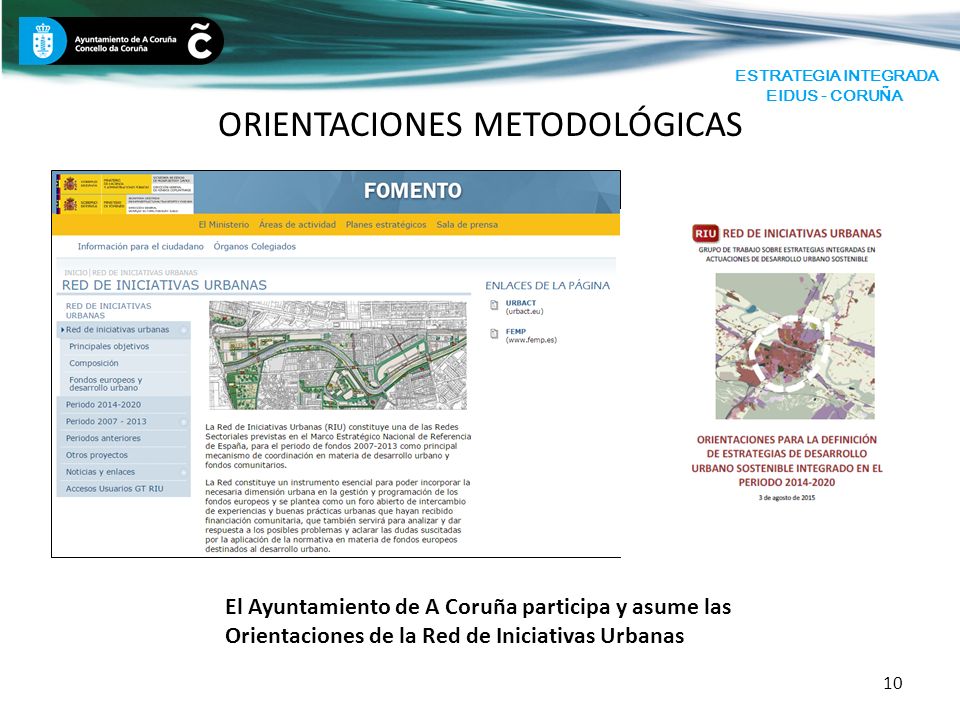Click the white C with tilde logo
Screen dimensions: 960x720
click(x=200, y=41)
